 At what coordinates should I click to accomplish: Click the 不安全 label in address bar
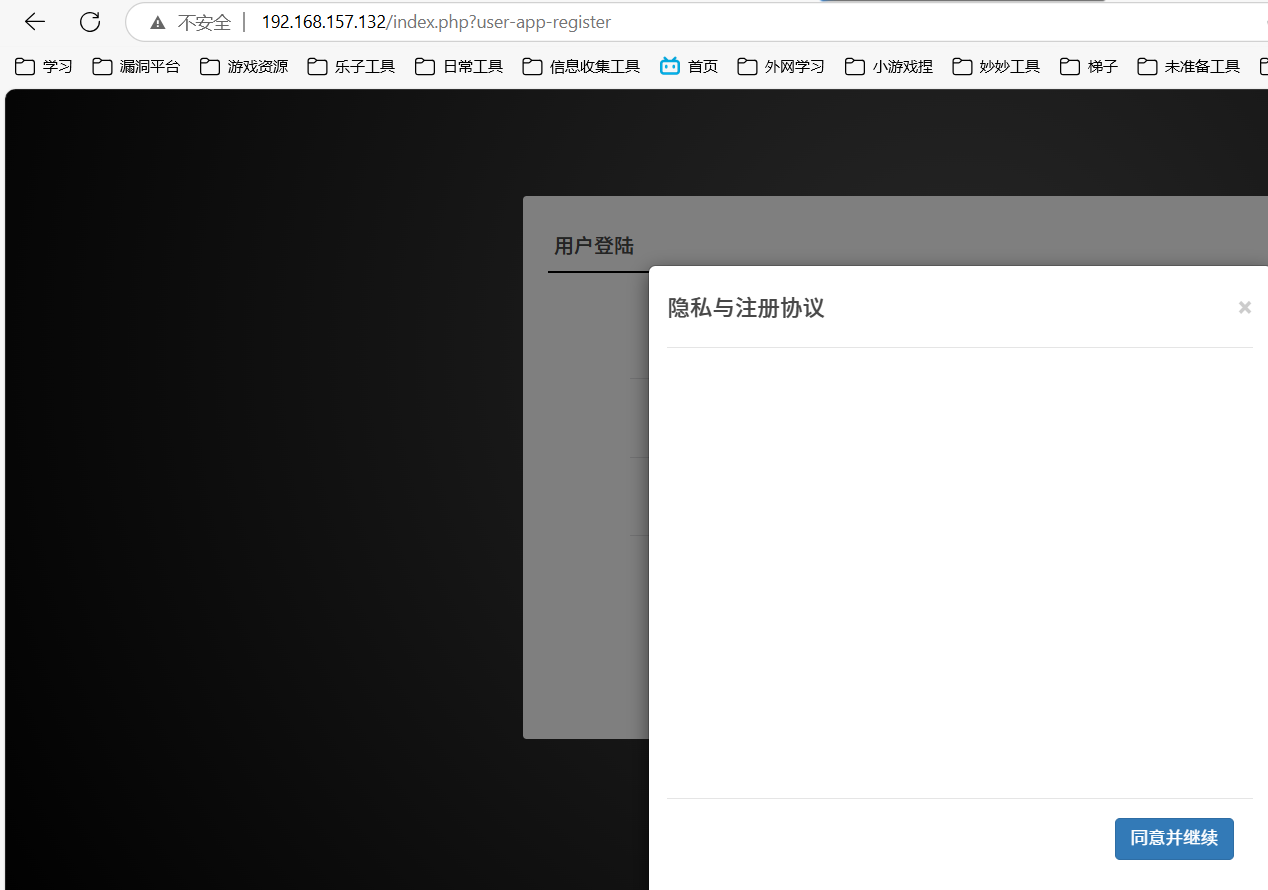point(204,22)
